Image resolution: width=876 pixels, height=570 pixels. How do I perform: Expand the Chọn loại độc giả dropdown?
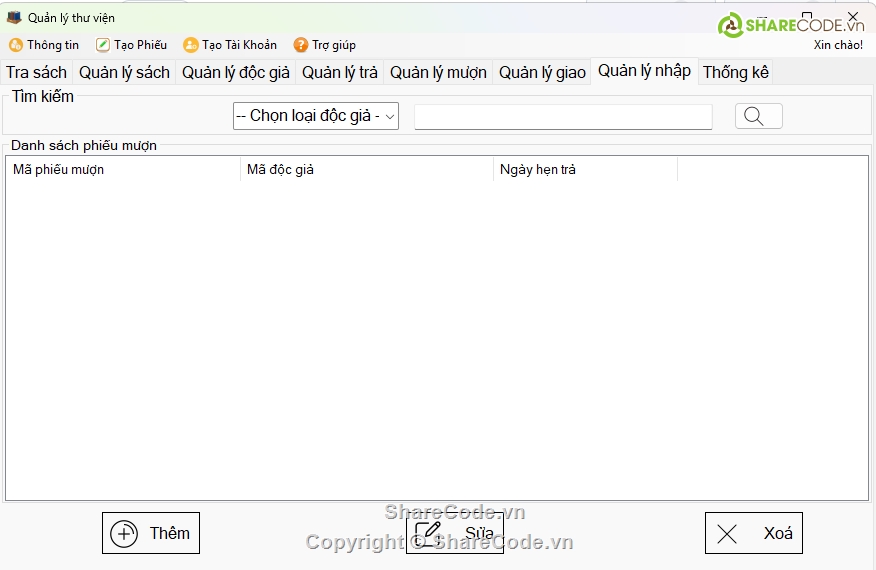316,117
